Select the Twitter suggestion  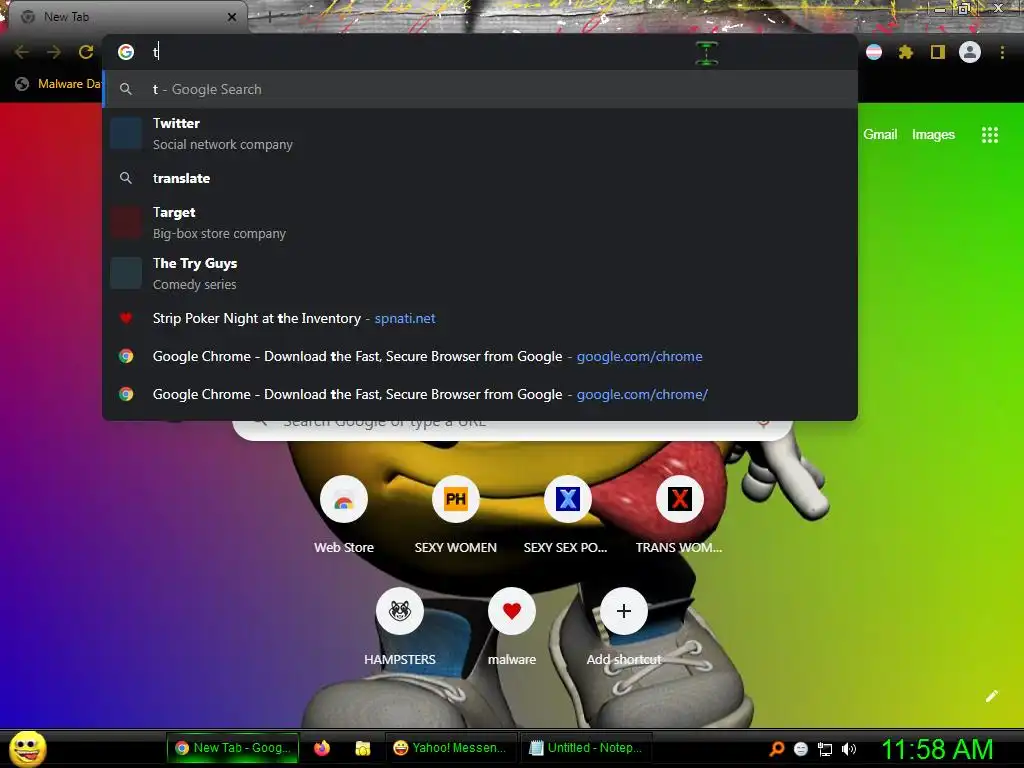[480, 133]
